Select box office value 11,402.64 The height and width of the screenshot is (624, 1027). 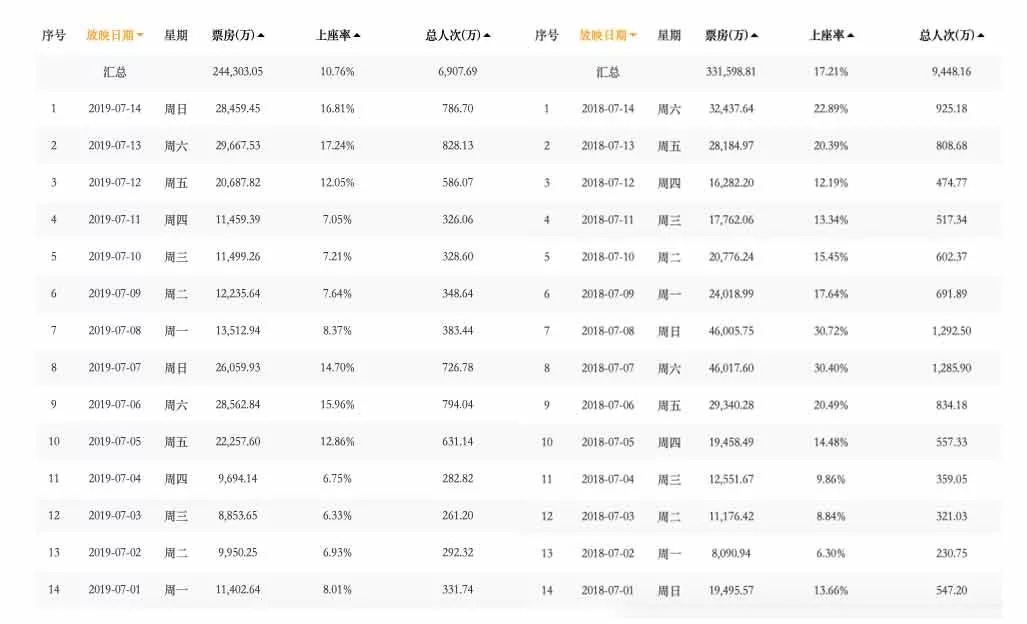[x=238, y=589]
